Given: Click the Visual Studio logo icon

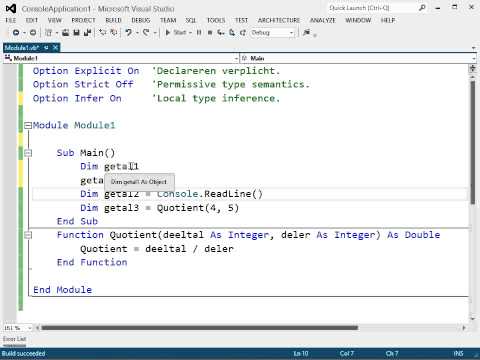Looking at the screenshot, I should pyautogui.click(x=11, y=8).
